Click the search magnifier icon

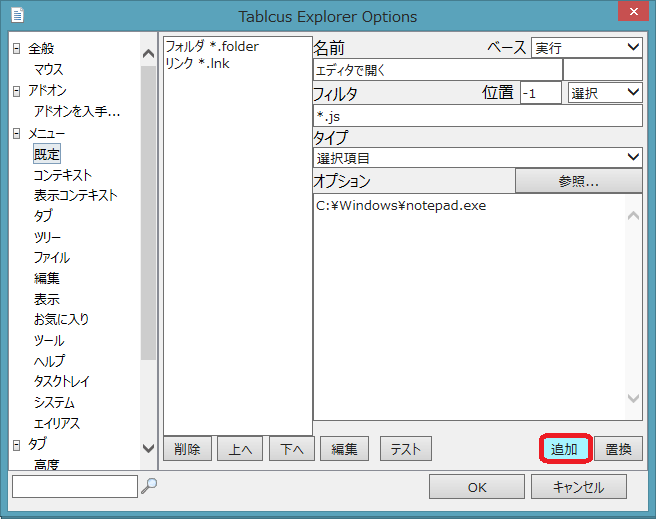pos(149,486)
